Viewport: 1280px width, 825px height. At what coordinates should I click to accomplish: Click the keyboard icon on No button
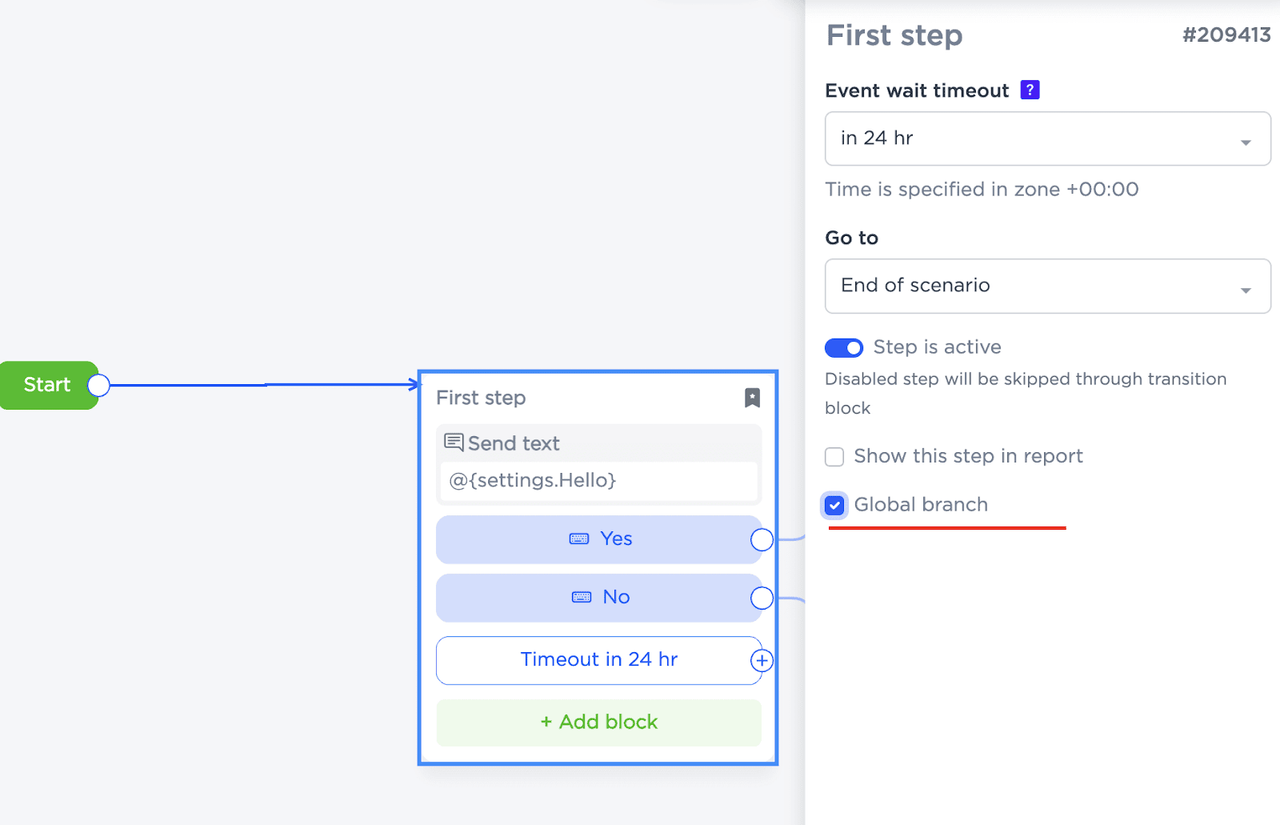click(x=581, y=597)
